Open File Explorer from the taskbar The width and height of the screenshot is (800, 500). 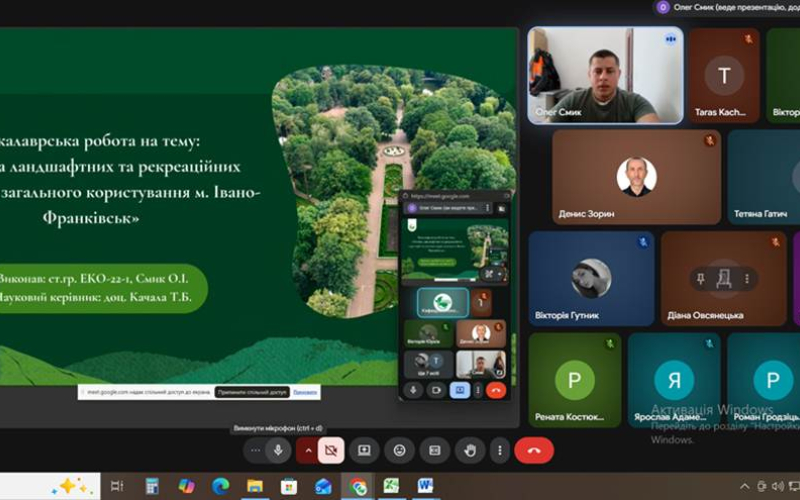[x=255, y=486]
